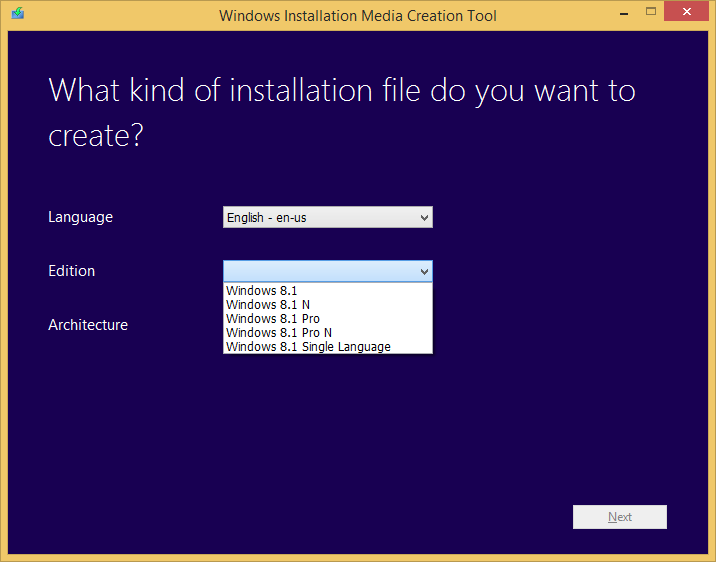Click the Architecture field label

point(88,325)
